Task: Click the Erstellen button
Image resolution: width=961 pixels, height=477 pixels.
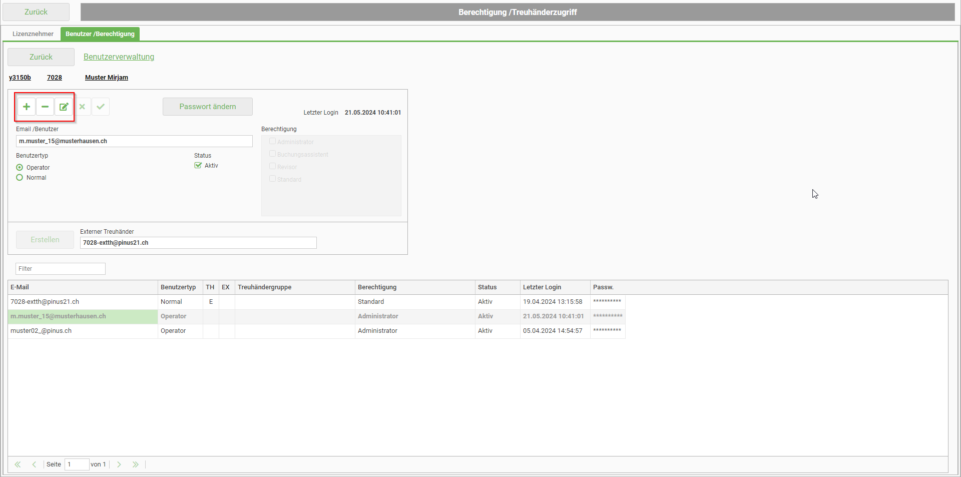Action: [x=45, y=240]
